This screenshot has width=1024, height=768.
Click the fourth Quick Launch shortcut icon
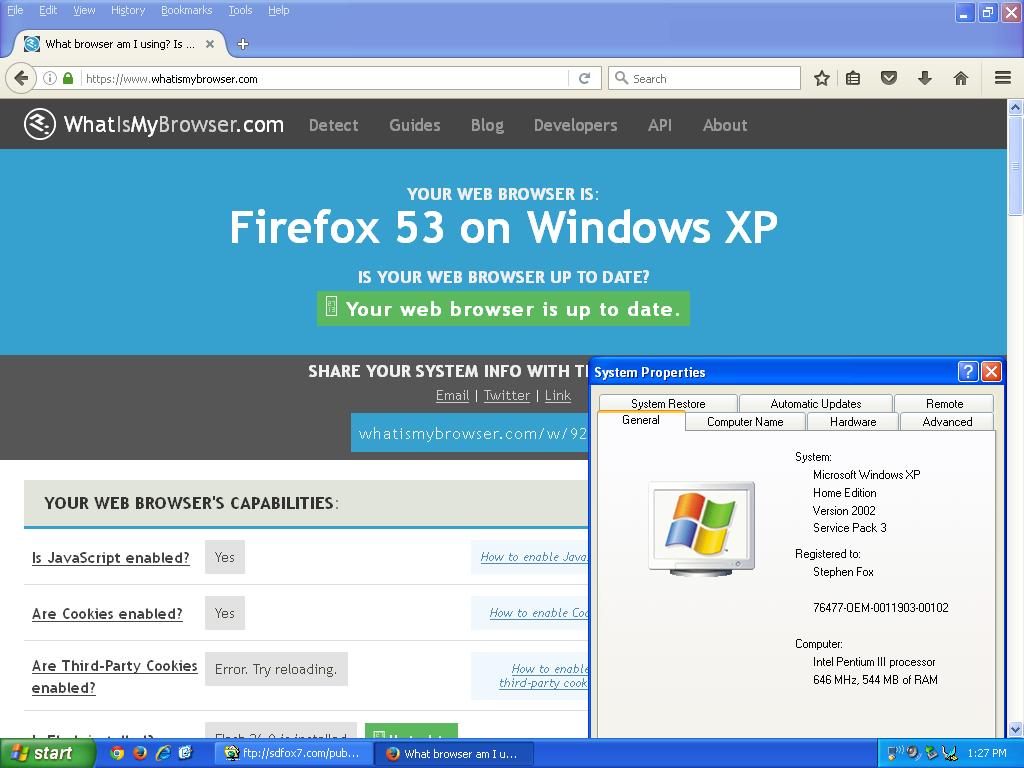185,753
